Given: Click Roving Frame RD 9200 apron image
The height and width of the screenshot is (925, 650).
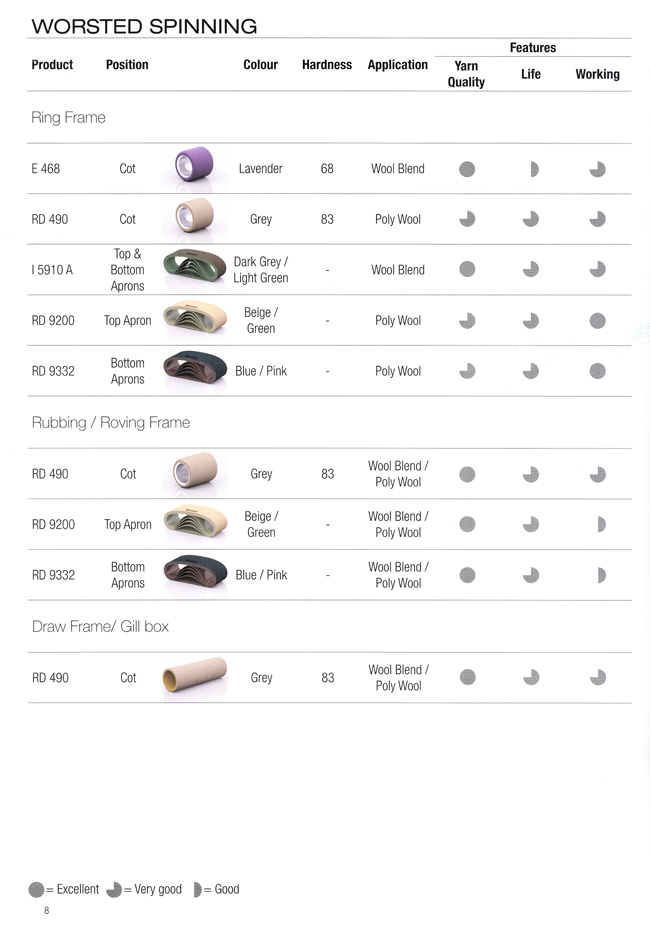Looking at the screenshot, I should (195, 523).
